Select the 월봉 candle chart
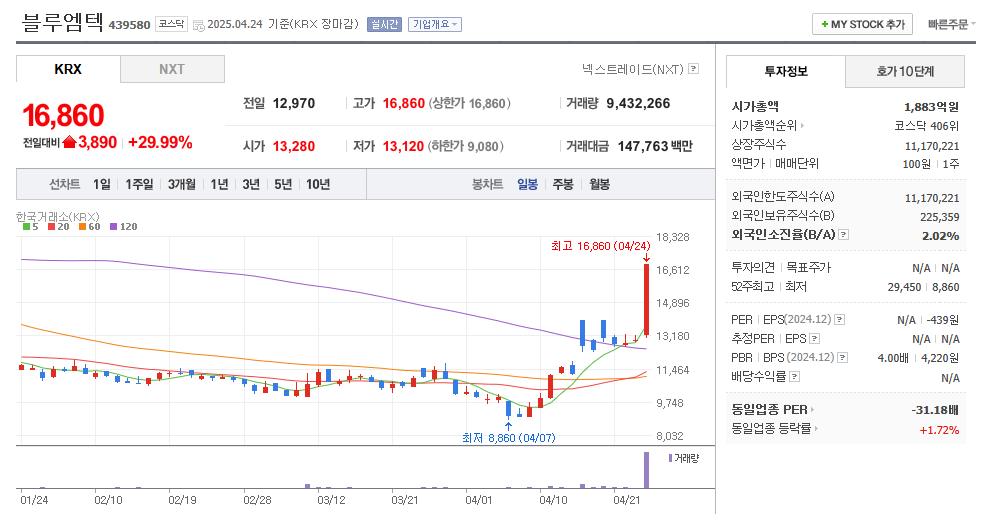Image resolution: width=985 pixels, height=514 pixels. (x=599, y=184)
